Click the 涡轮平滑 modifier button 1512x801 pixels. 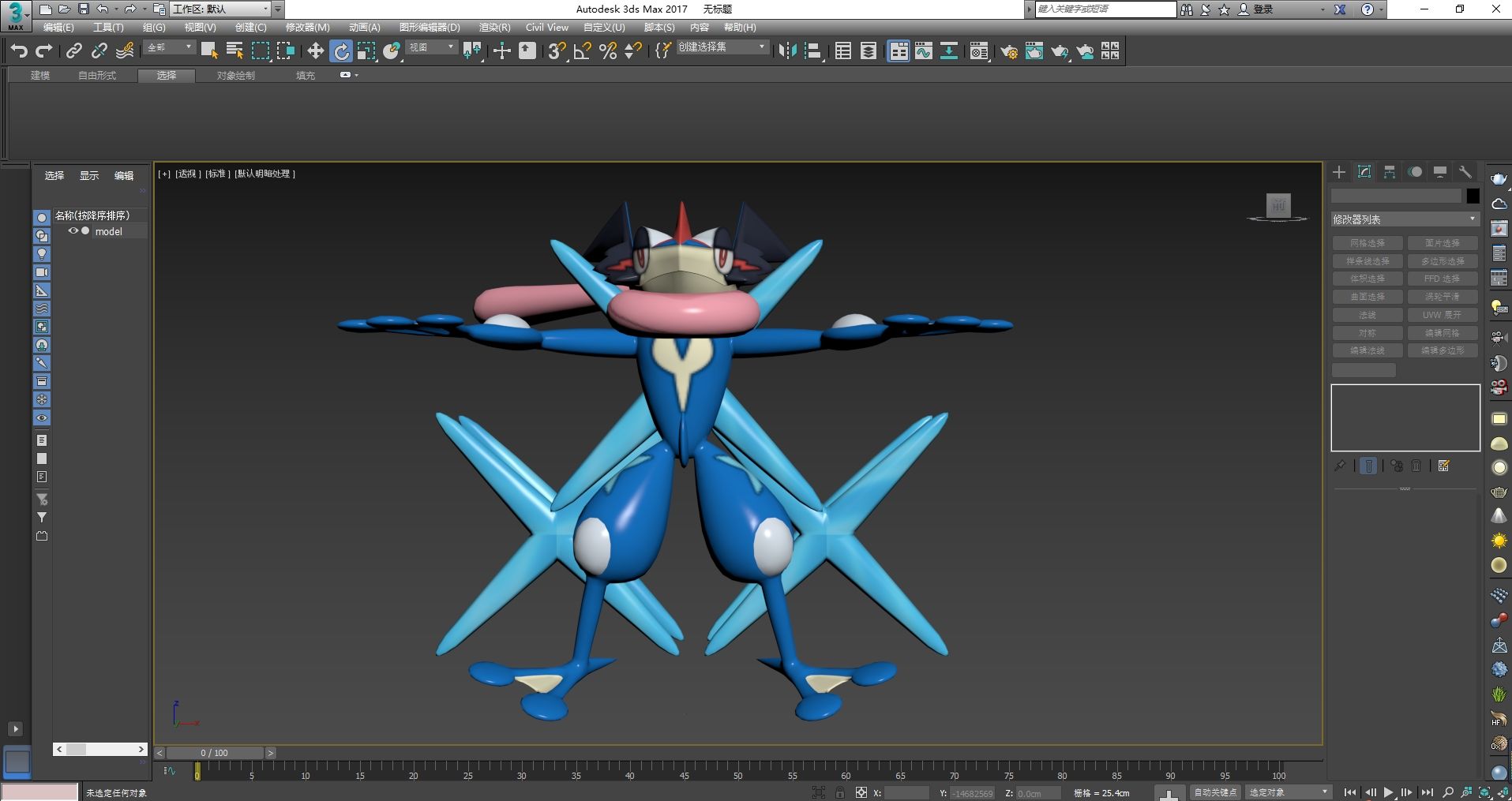tap(1443, 297)
